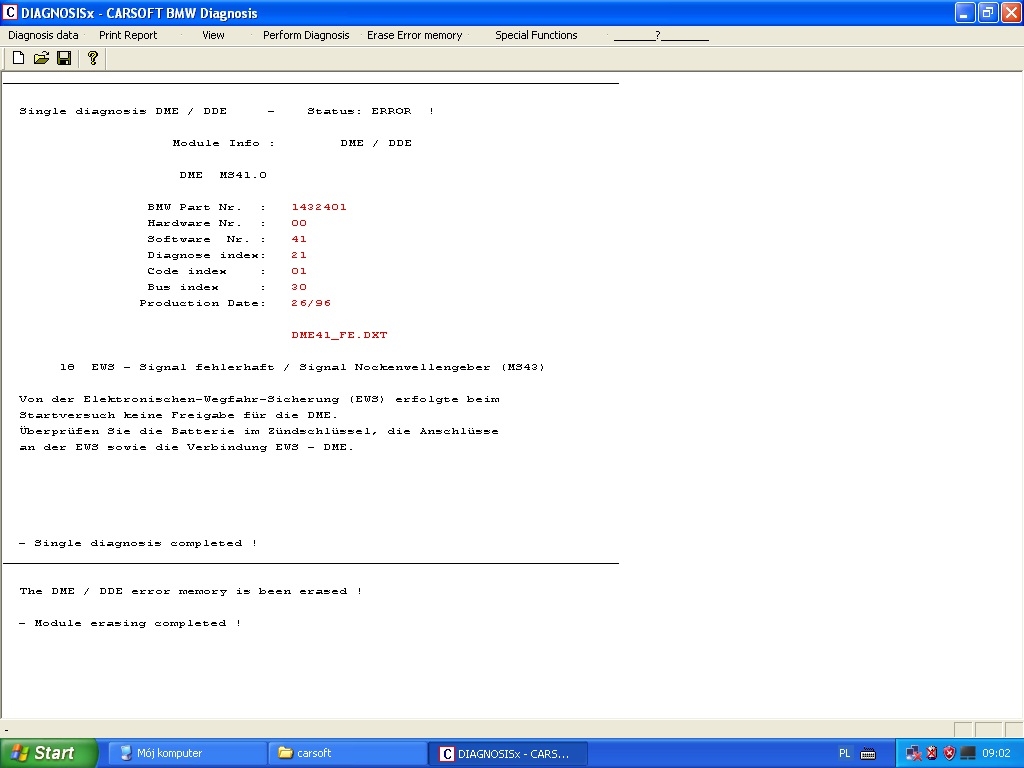Click 'The DME / DDE error memory' line
Screen dimensions: 1024x768
pos(191,591)
